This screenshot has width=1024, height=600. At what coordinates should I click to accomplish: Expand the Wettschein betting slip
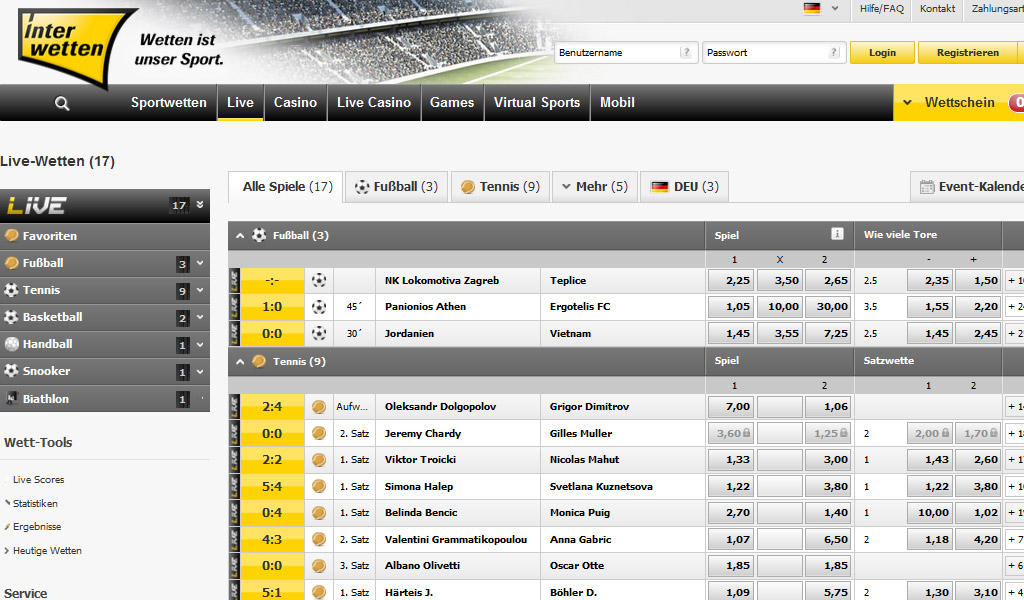(x=907, y=103)
